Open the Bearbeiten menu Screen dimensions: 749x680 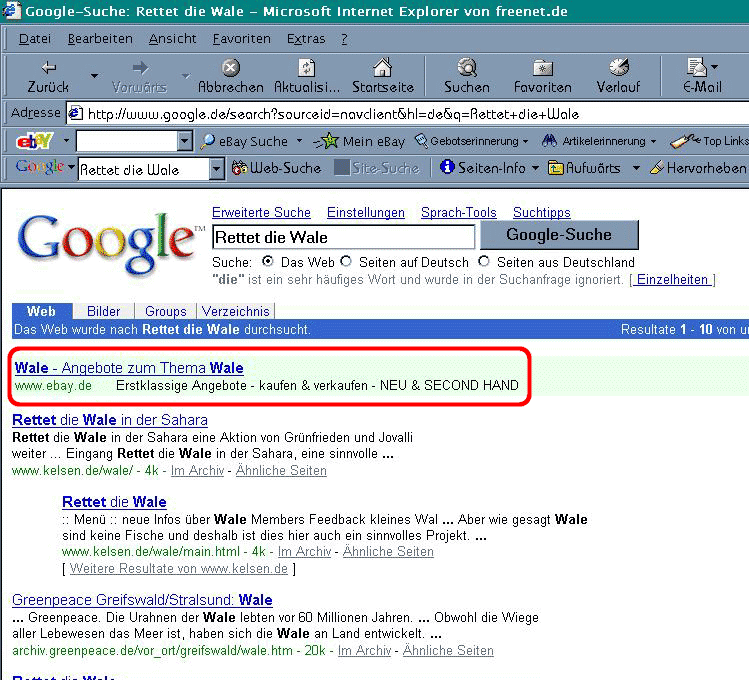(x=100, y=39)
